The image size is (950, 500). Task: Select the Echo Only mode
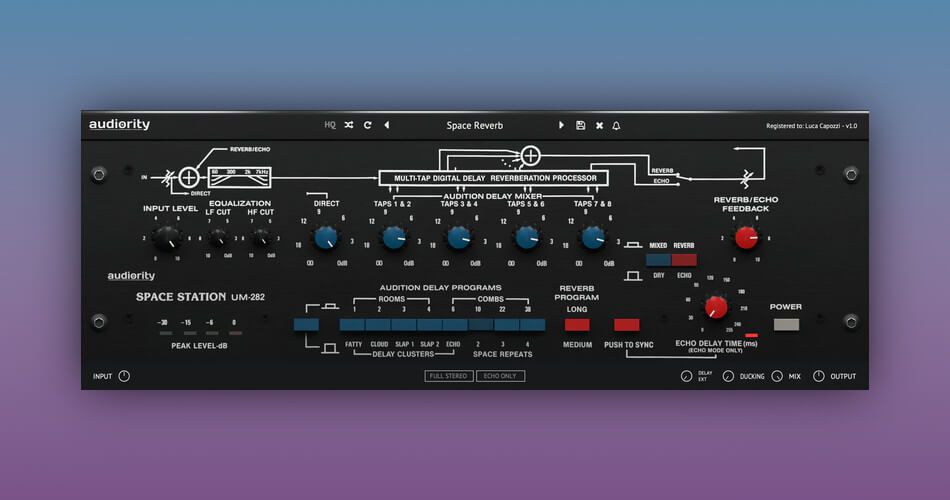pyautogui.click(x=500, y=376)
